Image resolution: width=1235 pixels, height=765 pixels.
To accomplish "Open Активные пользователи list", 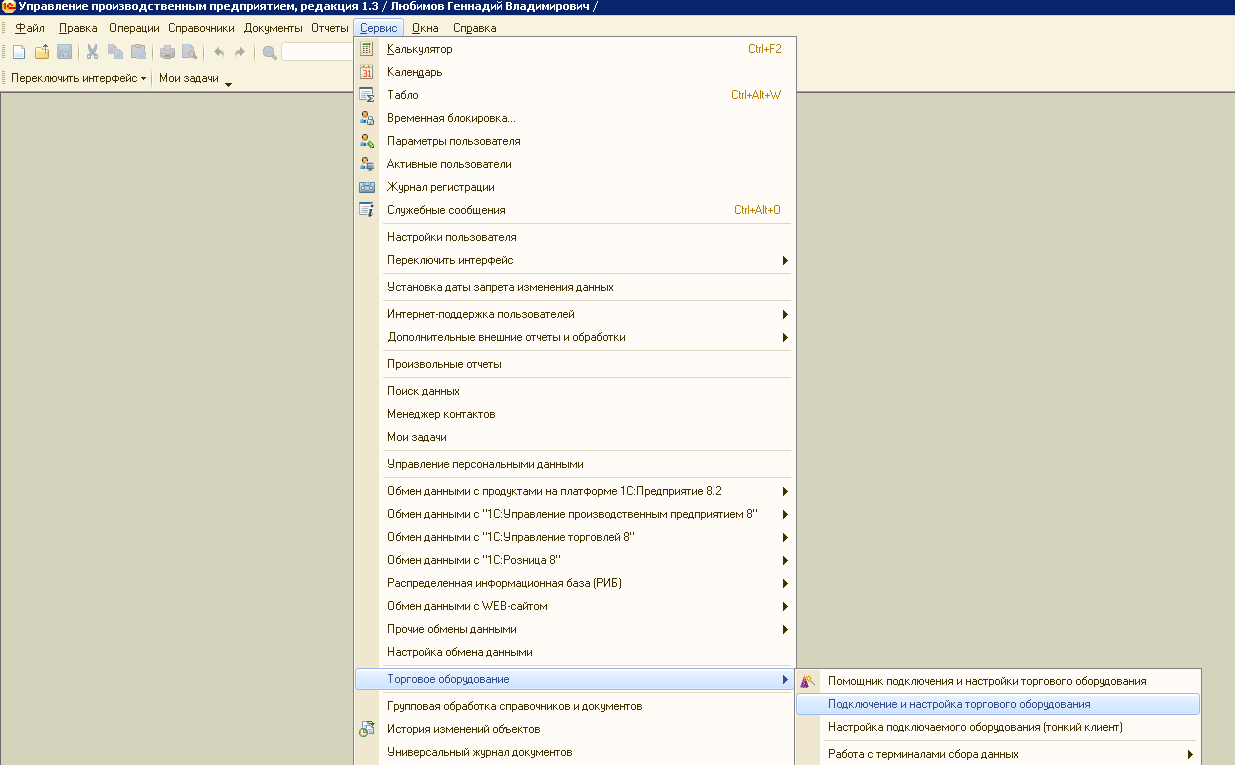I will click(449, 164).
